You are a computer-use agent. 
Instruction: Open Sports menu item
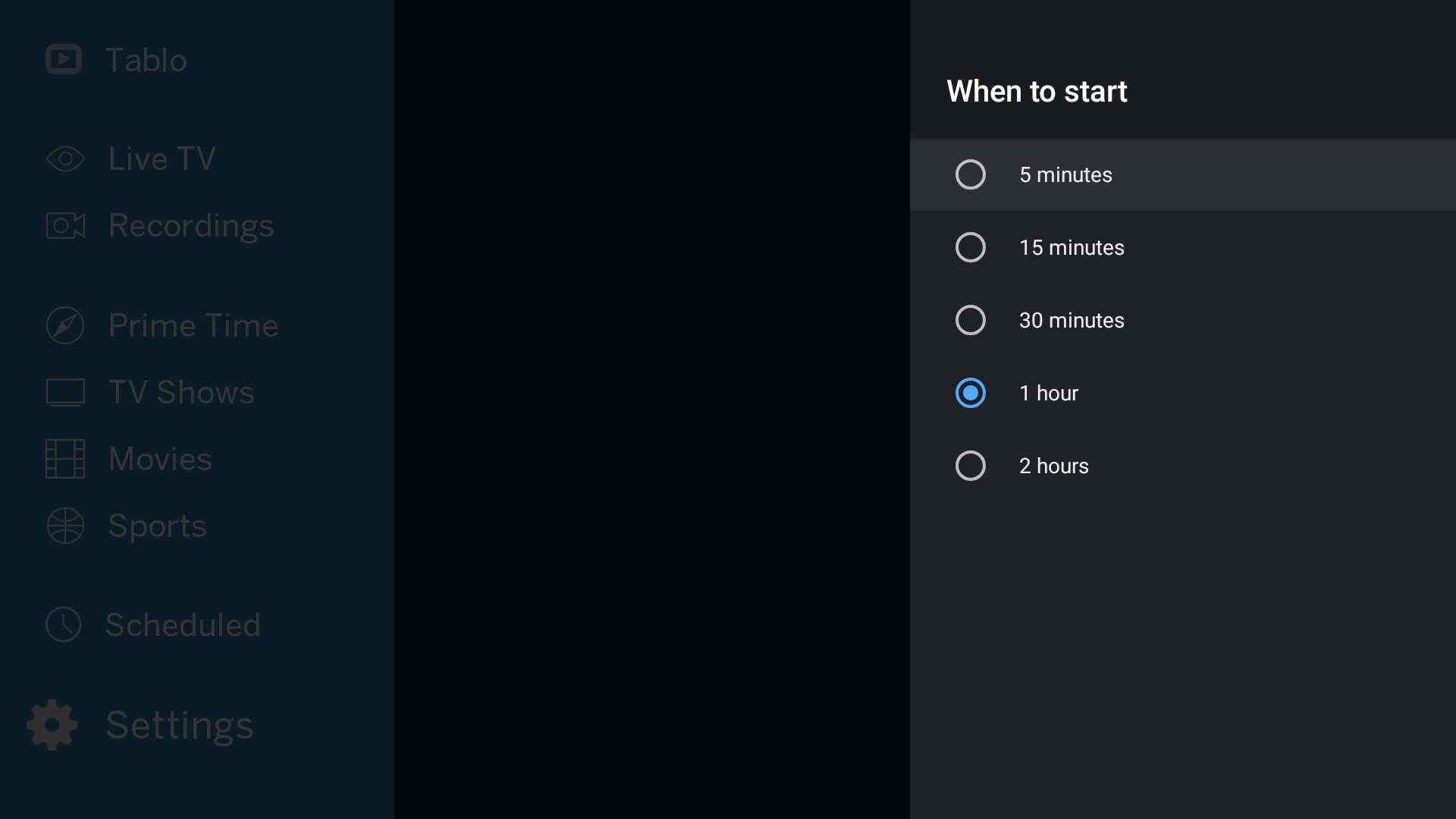click(x=157, y=526)
